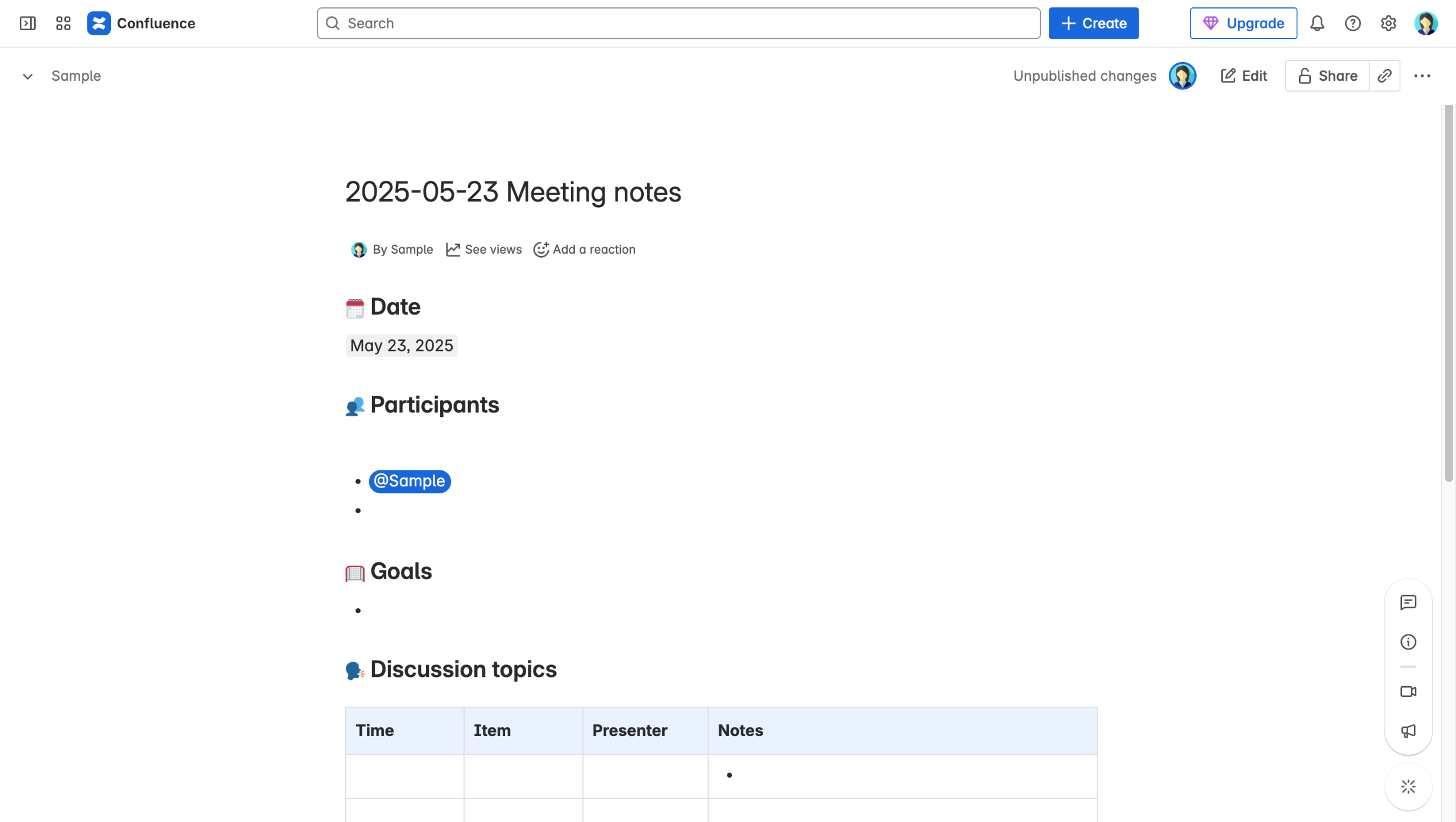Image resolution: width=1456 pixels, height=822 pixels.
Task: Expand the Sample breadcrumb chevron
Action: 27,76
